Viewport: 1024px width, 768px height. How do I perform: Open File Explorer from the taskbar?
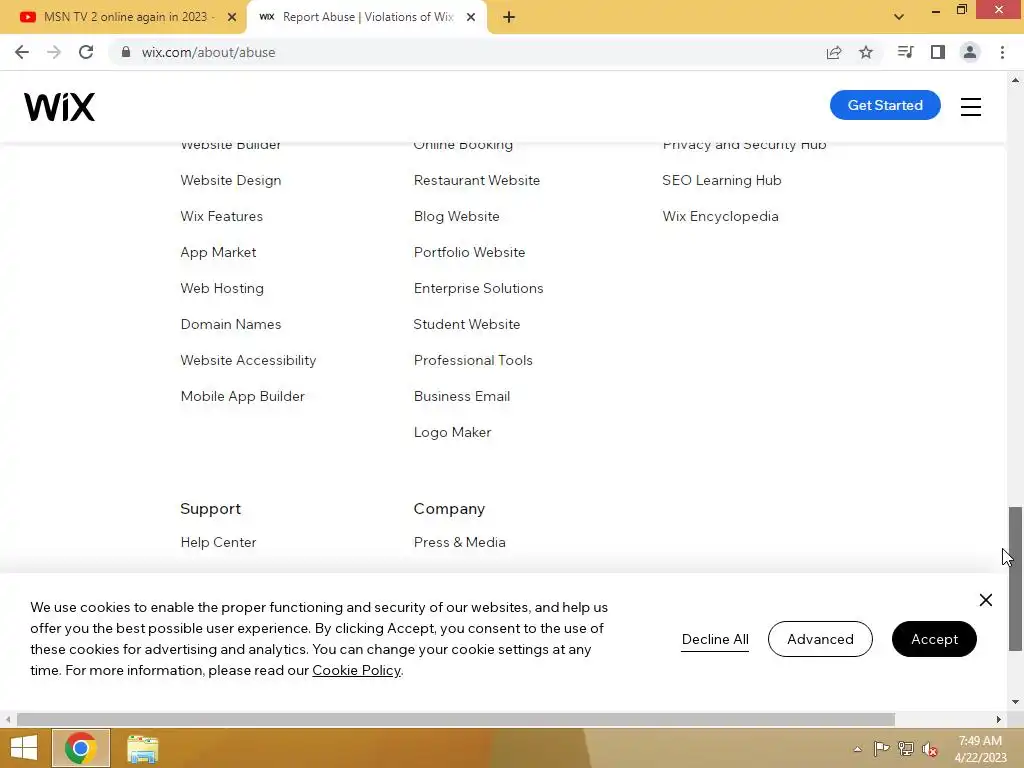pyautogui.click(x=142, y=749)
